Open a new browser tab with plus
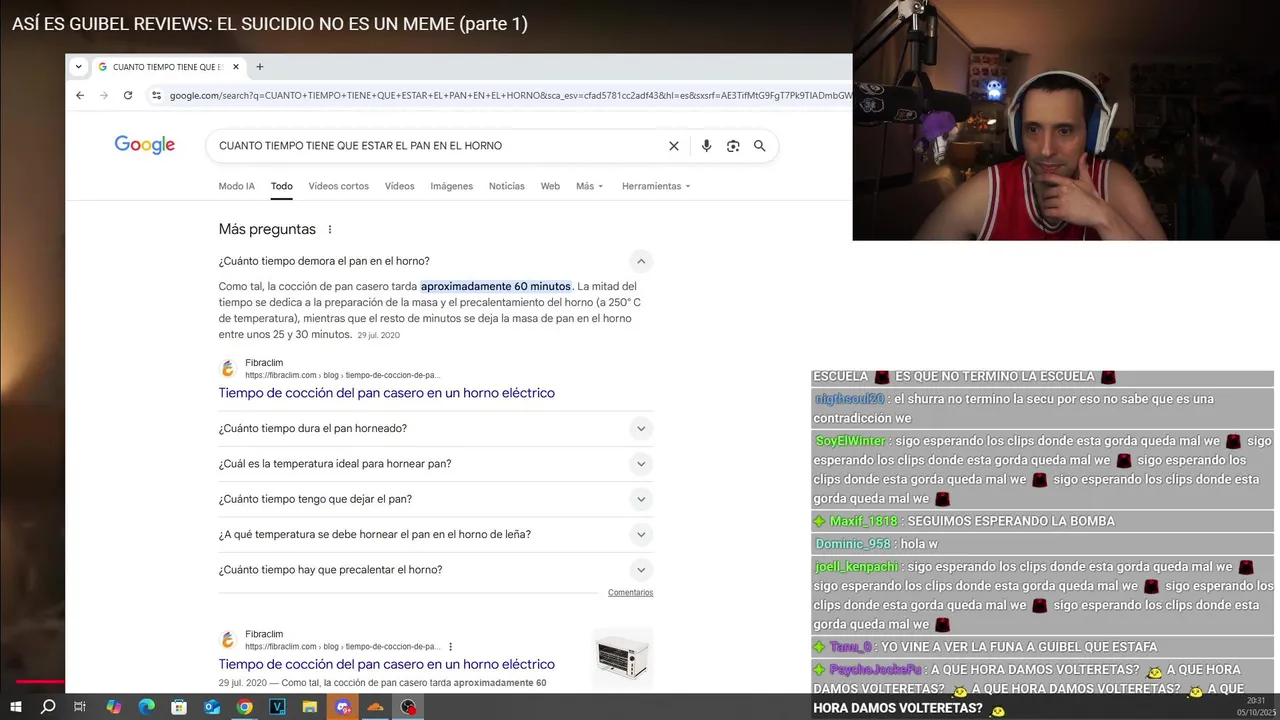This screenshot has width=1280, height=720. (x=260, y=67)
